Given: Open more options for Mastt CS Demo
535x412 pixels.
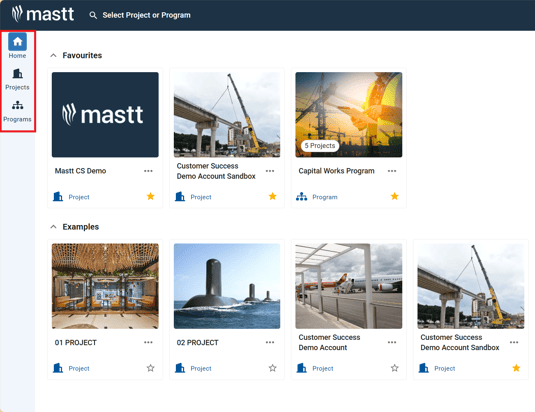Looking at the screenshot, I should tap(148, 171).
